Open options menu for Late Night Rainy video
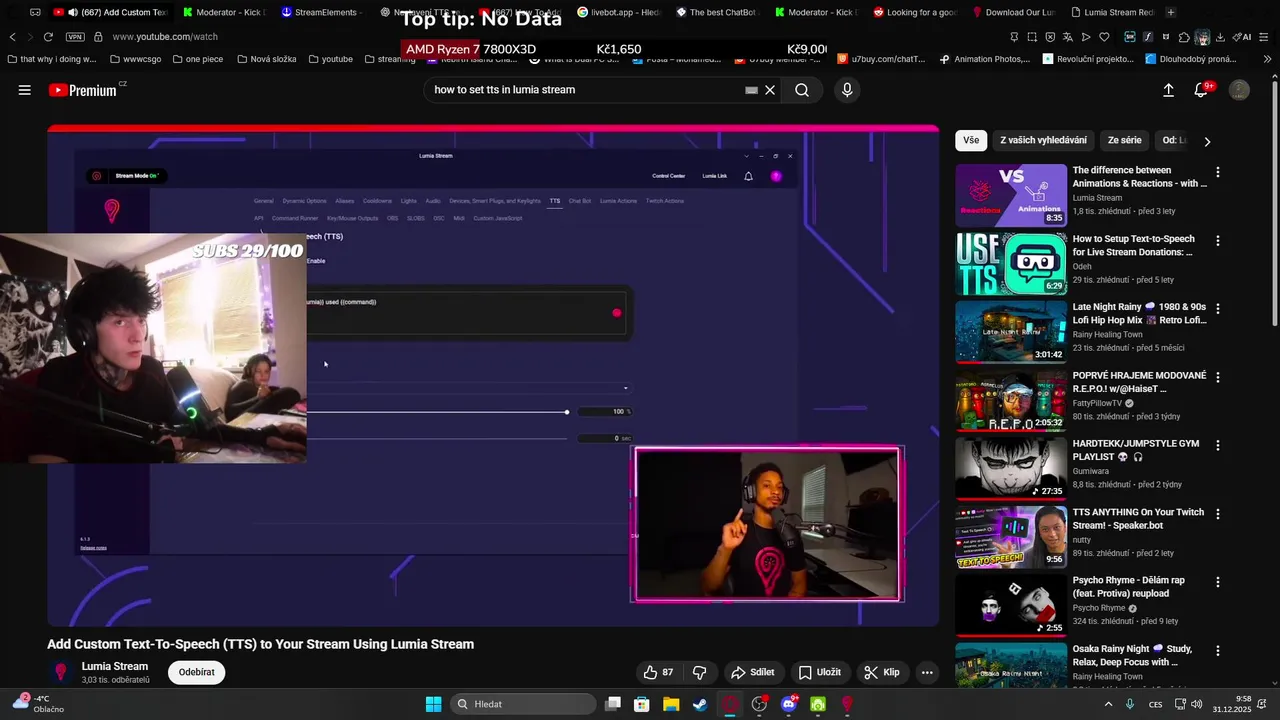Viewport: 1280px width, 720px height. tap(1217, 309)
